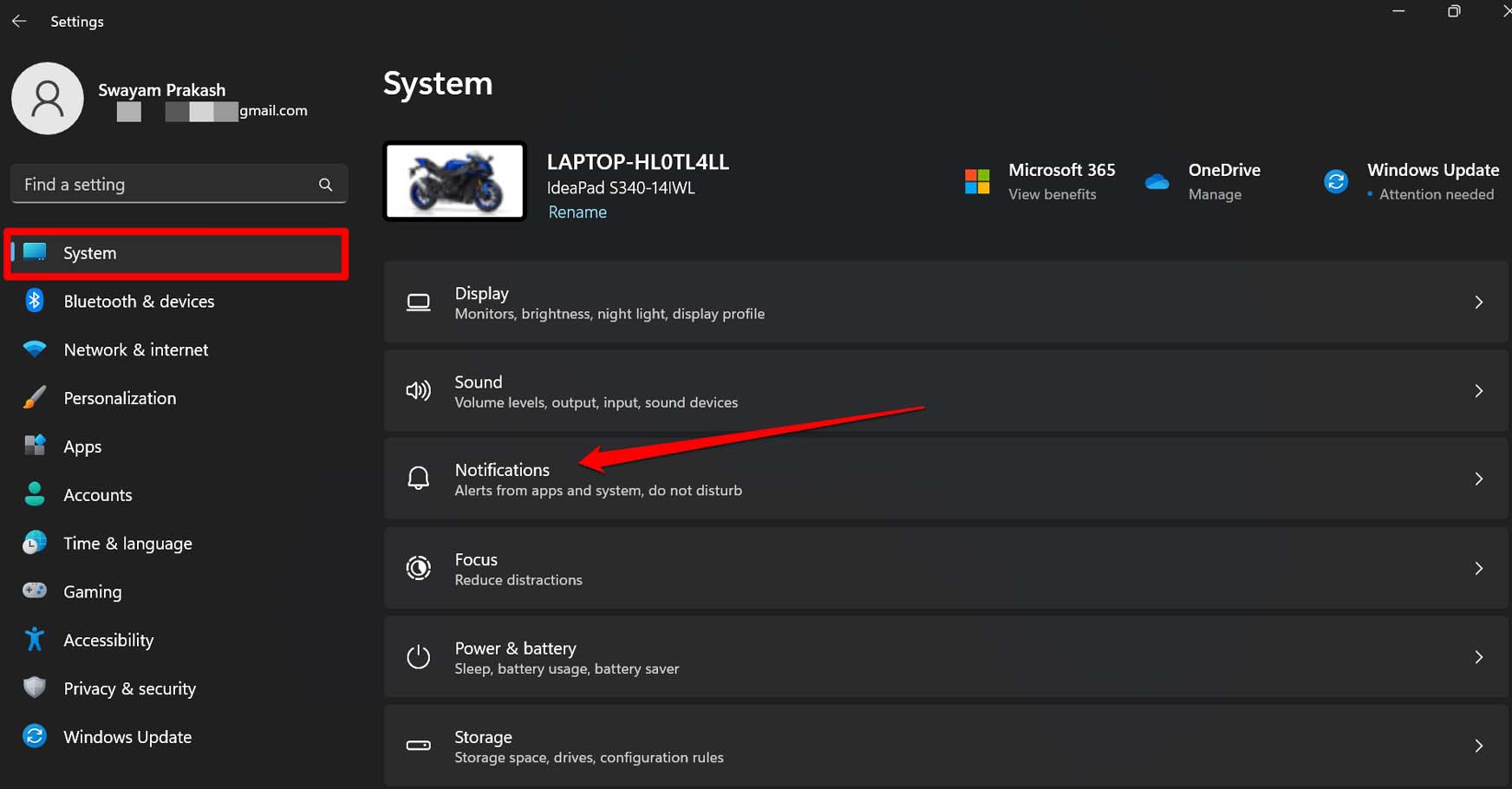1512x789 pixels.
Task: Click the Power & battery icon
Action: point(419,657)
